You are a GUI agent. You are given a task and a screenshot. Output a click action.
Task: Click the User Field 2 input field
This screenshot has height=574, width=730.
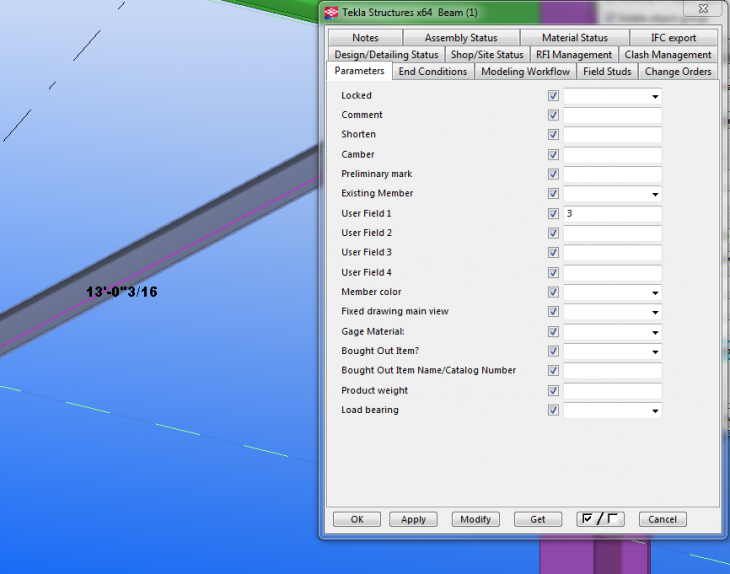tap(613, 234)
